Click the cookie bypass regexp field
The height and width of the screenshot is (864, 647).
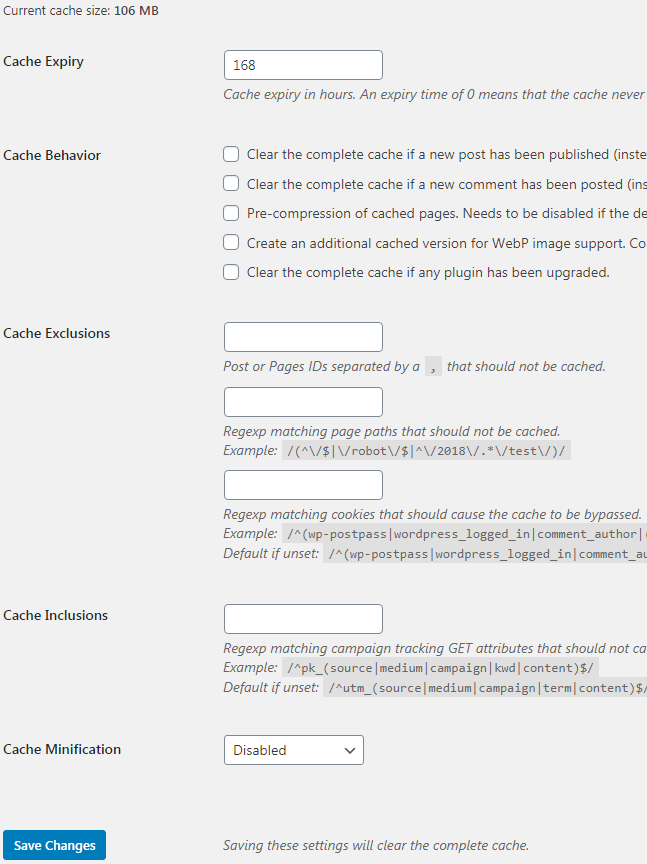coord(303,484)
